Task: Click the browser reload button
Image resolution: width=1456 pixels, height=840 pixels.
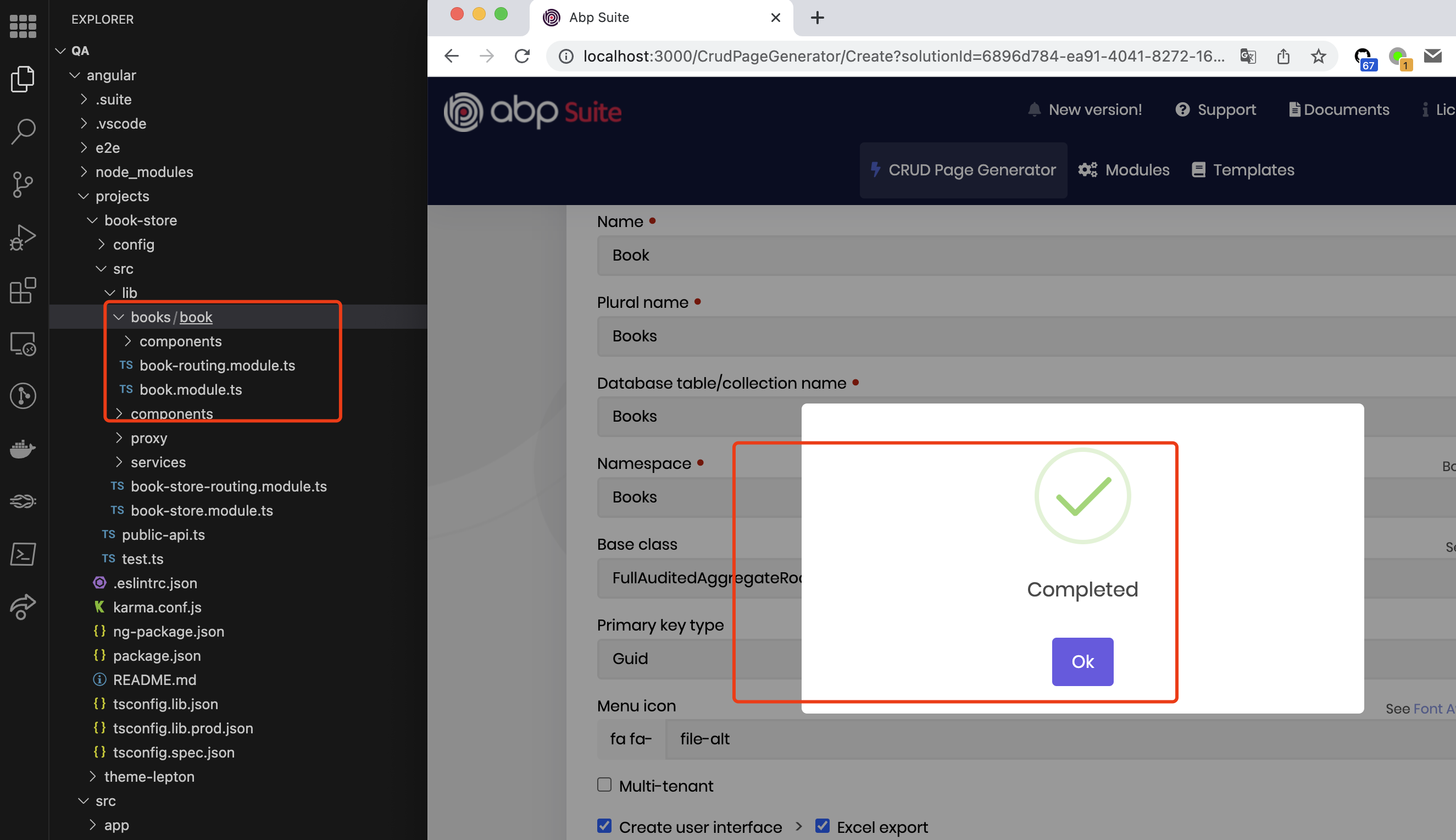Action: pos(522,56)
